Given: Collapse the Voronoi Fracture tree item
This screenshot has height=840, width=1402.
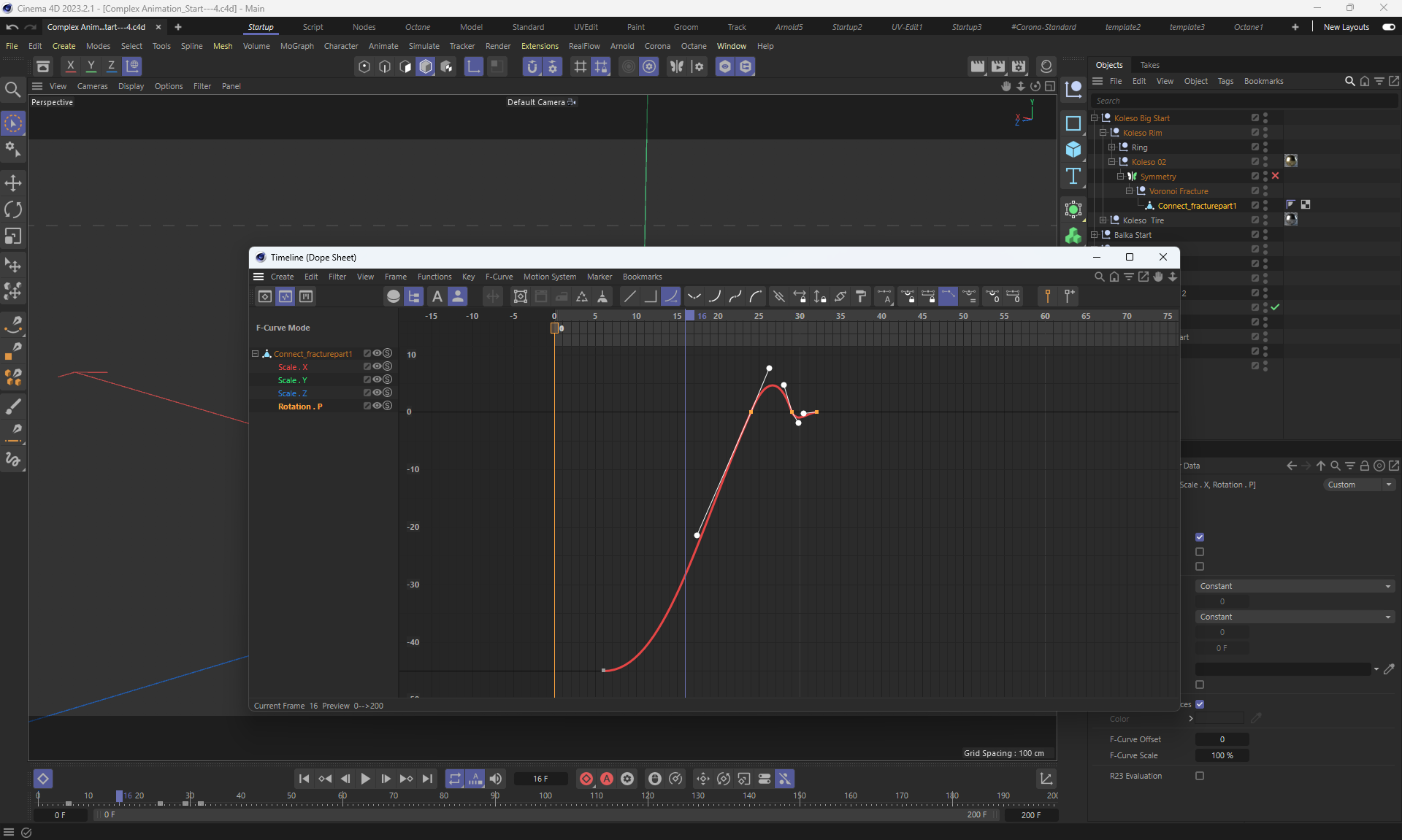Looking at the screenshot, I should (1129, 191).
